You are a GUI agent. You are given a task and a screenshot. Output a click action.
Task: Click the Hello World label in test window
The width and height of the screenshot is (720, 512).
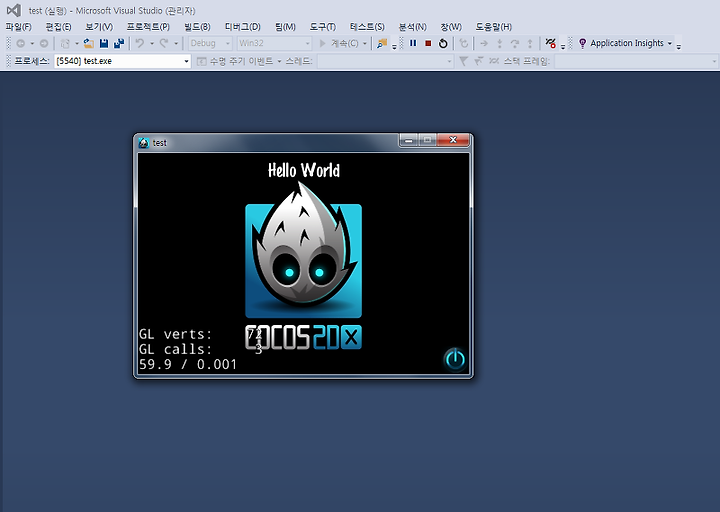(304, 170)
